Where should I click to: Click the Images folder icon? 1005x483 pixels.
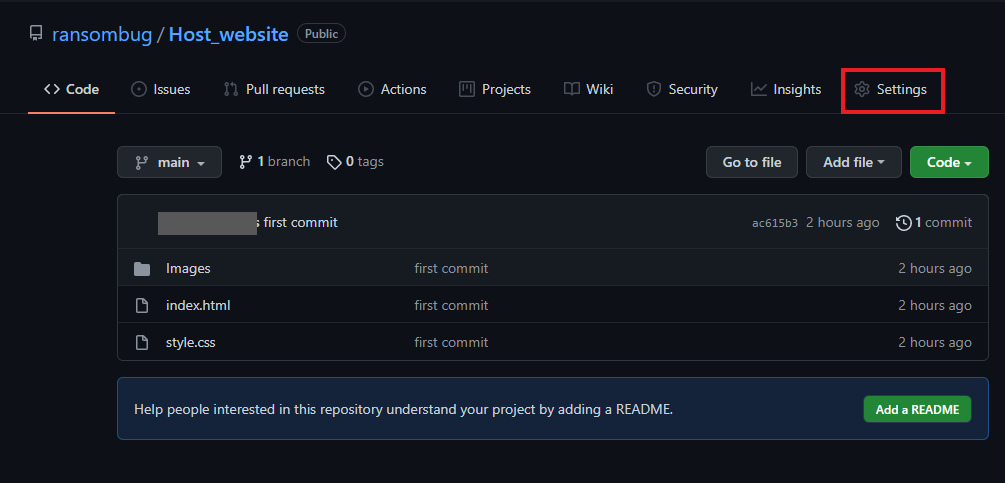[x=142, y=268]
